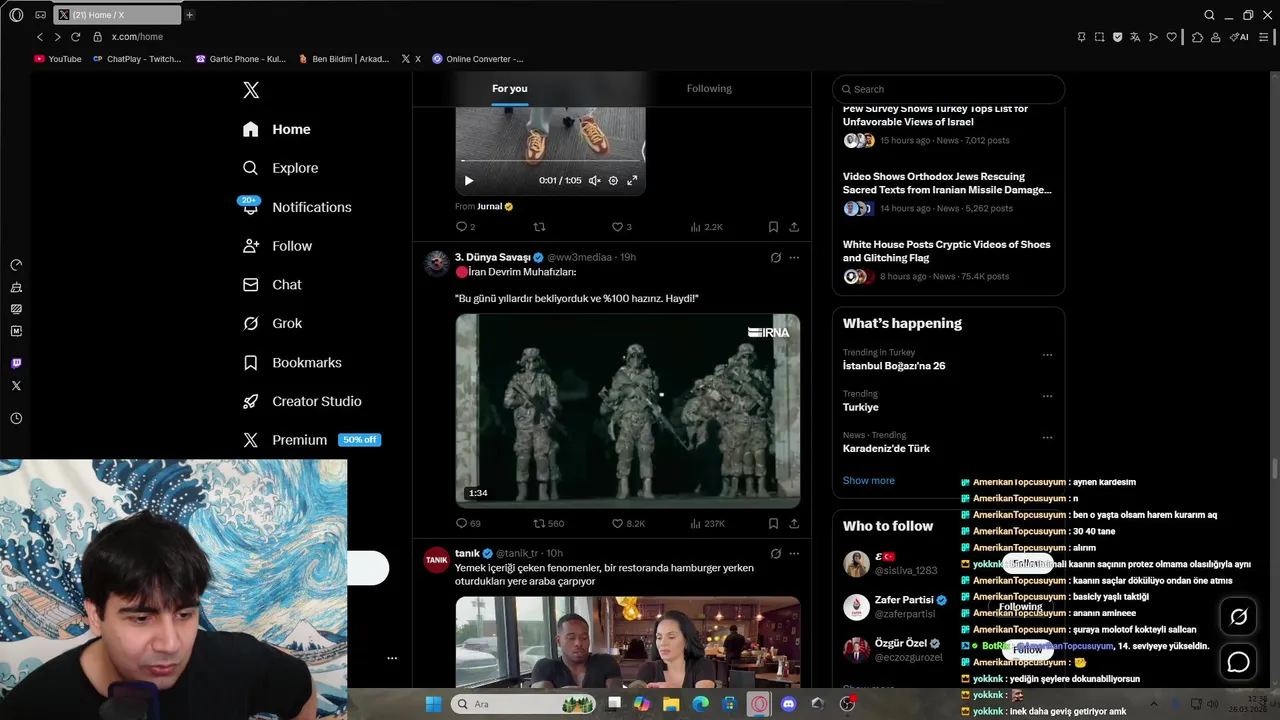Like the Jurnal post with 3 likes
The width and height of the screenshot is (1280, 720).
(x=621, y=227)
